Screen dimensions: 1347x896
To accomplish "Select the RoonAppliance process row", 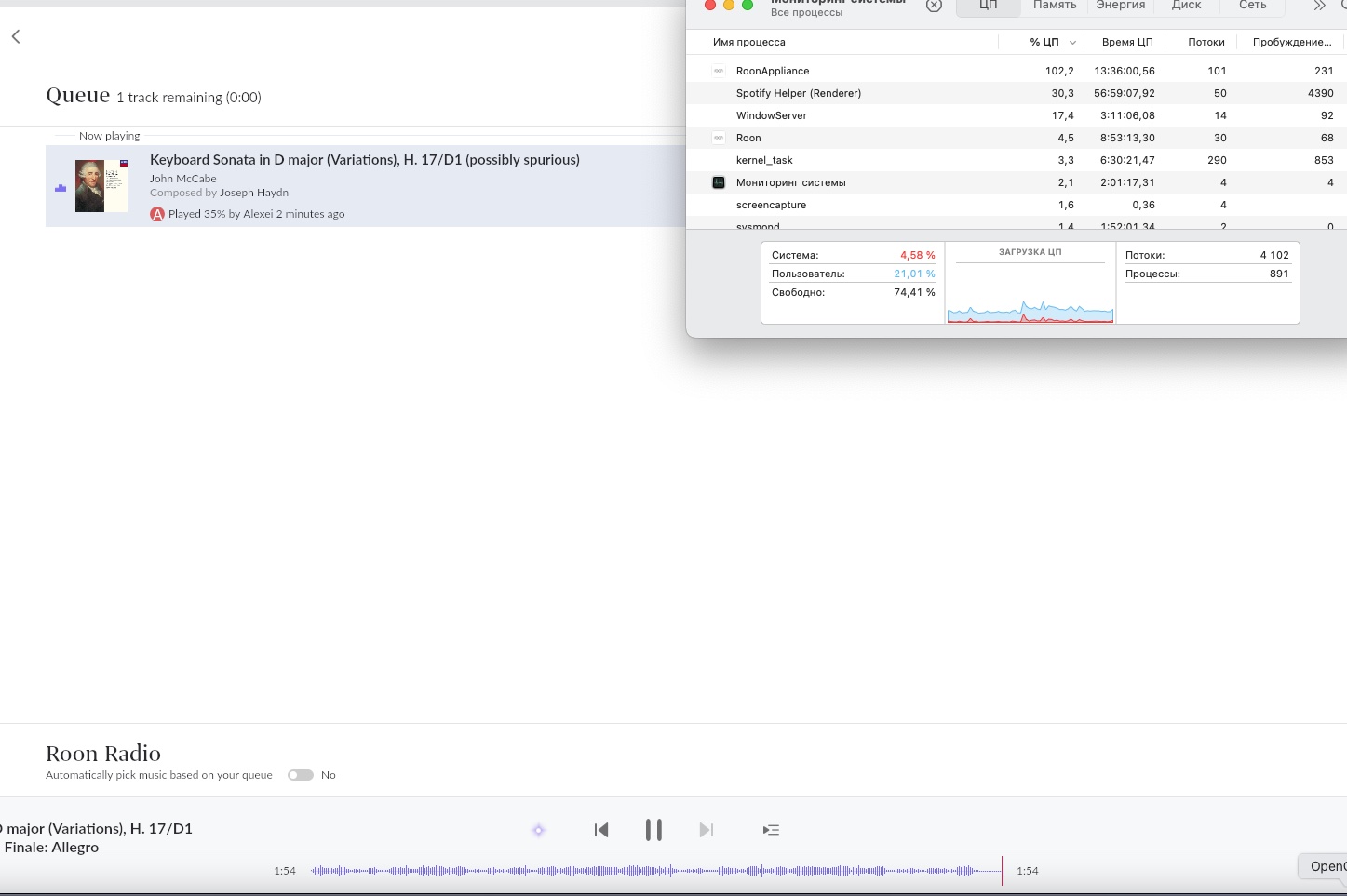I will [1017, 71].
